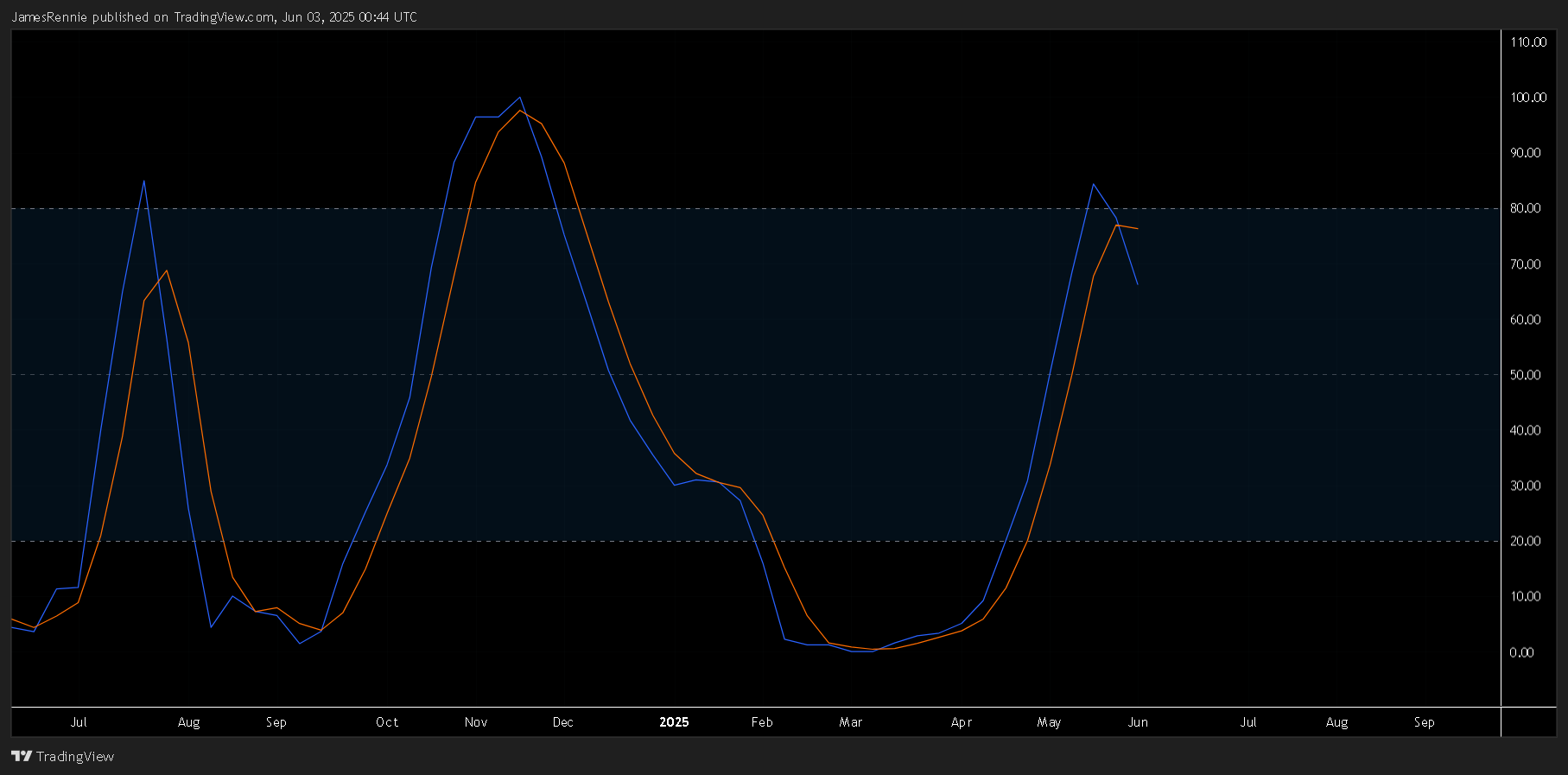Click the 50.00 price axis label
Image resolution: width=1568 pixels, height=775 pixels.
[1525, 374]
